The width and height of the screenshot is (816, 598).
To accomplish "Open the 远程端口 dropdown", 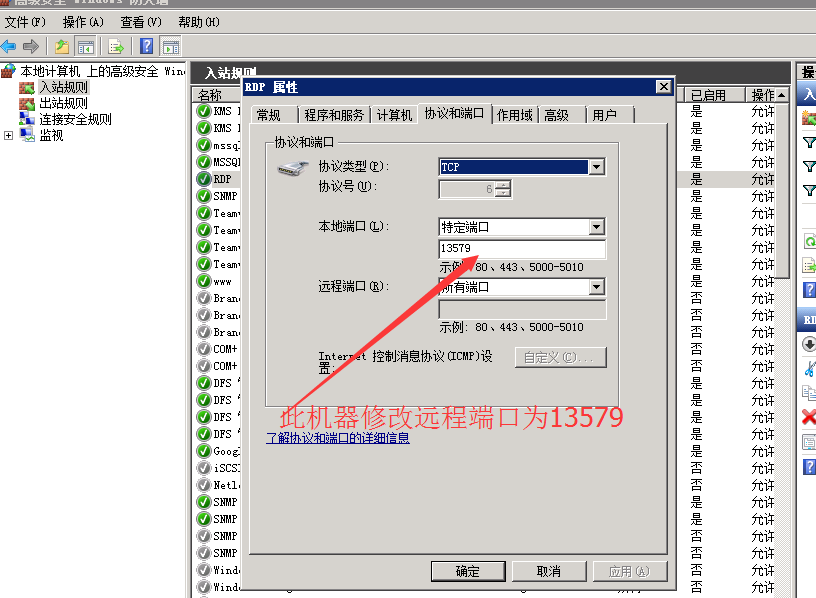I will point(596,287).
